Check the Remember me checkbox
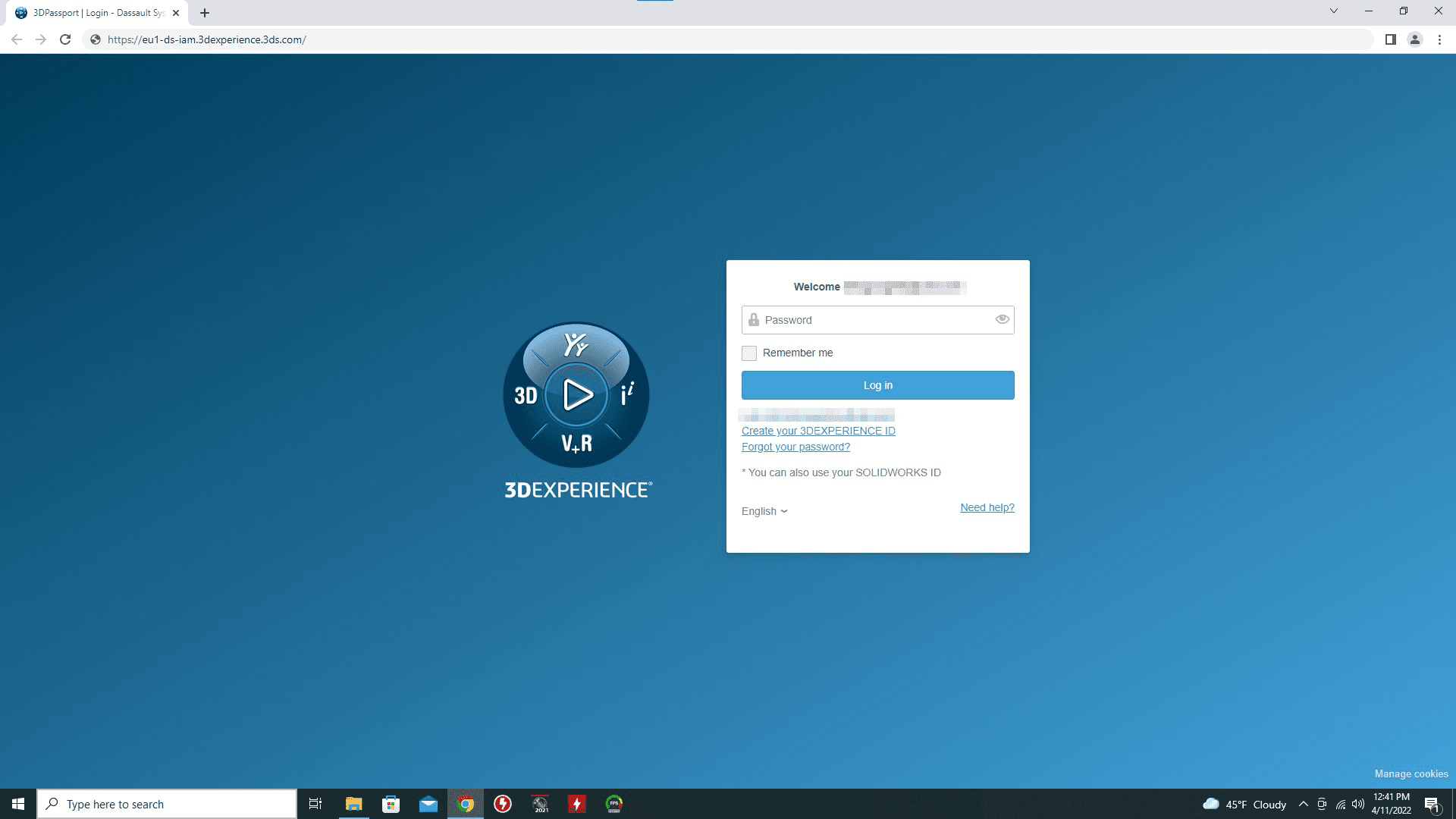Screen dimensions: 1456x819 click(x=749, y=353)
